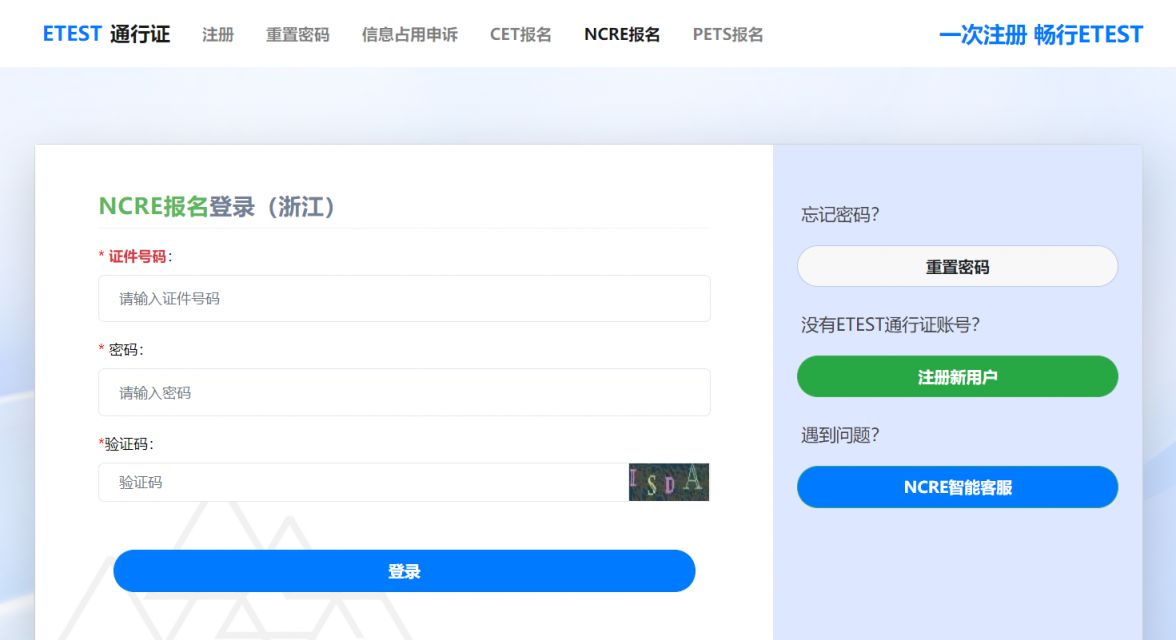
Task: Submit the form with the 登录 button
Action: (404, 571)
